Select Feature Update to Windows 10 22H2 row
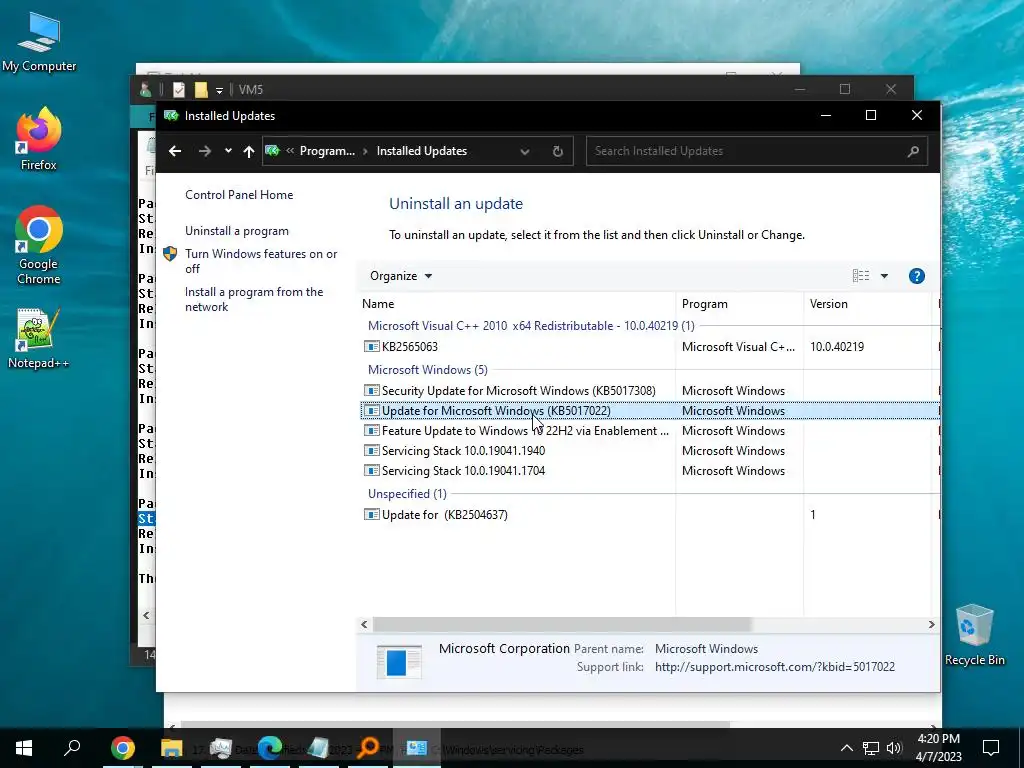This screenshot has height=768, width=1024. tap(650, 431)
